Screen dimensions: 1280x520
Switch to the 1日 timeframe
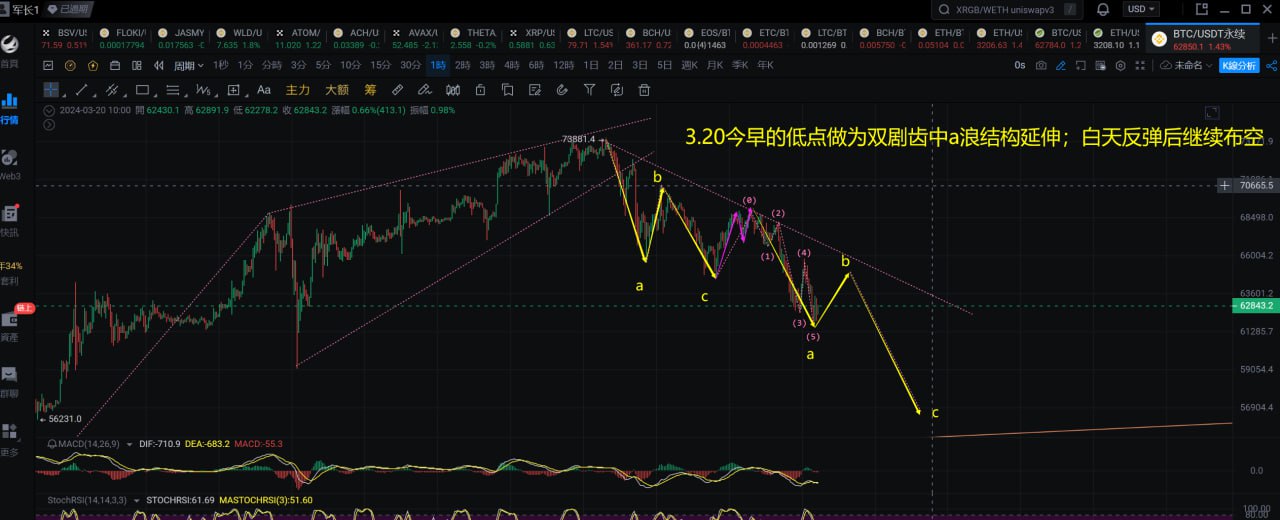point(591,65)
